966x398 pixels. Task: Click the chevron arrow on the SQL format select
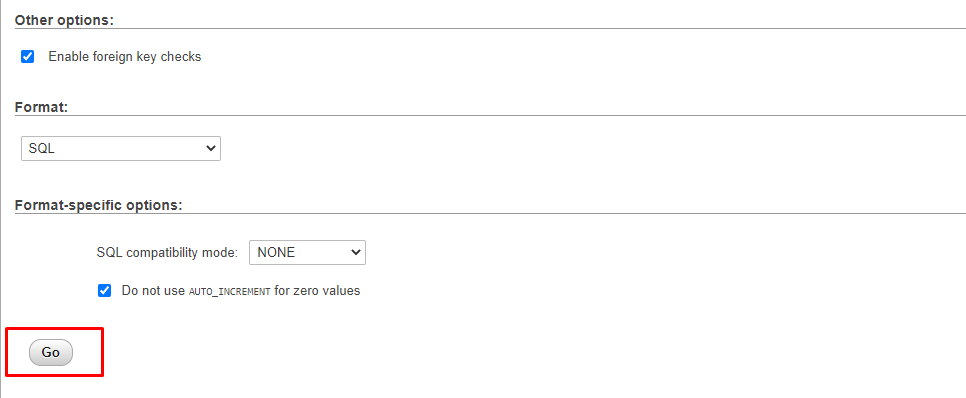(x=211, y=148)
